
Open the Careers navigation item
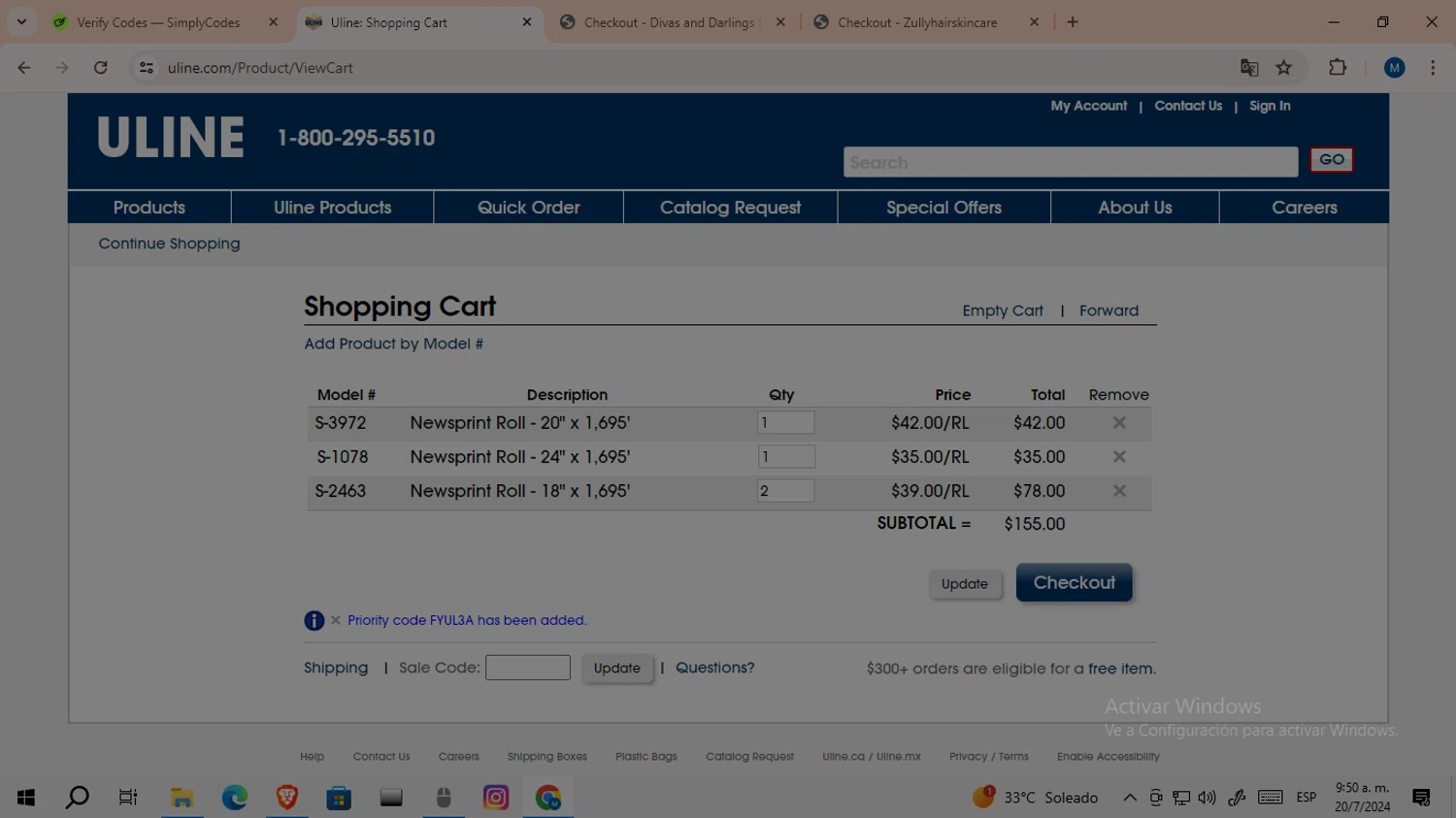pos(1305,208)
